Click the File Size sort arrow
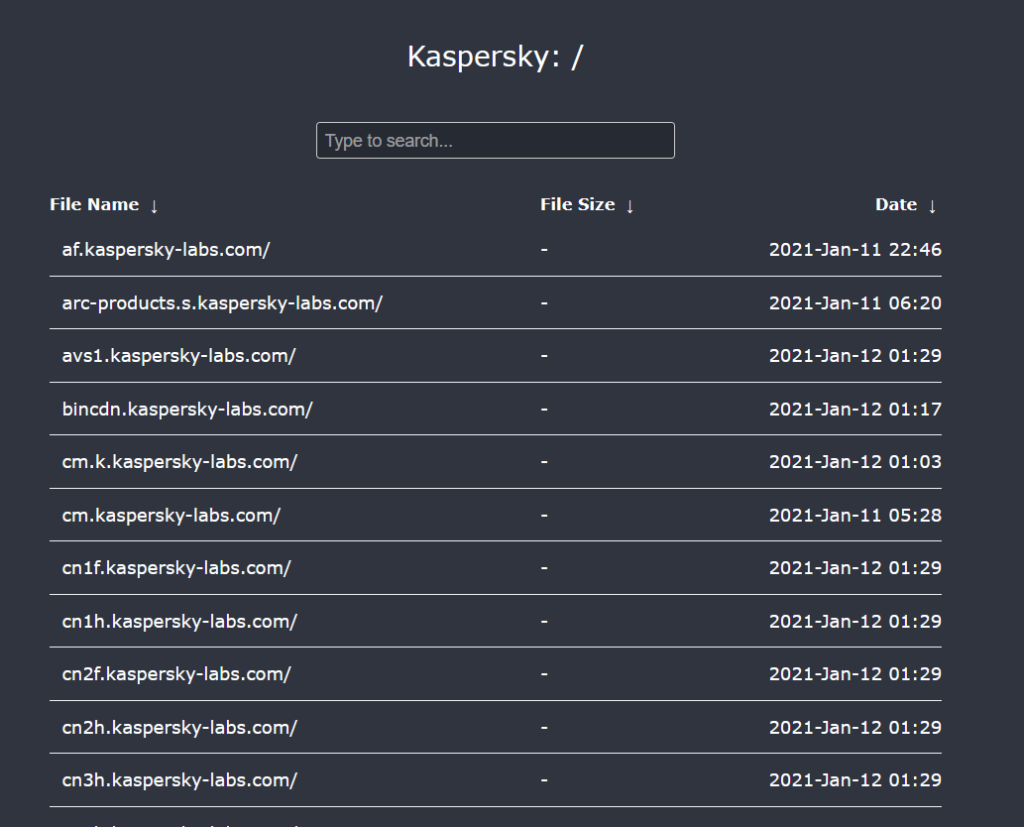 click(630, 206)
